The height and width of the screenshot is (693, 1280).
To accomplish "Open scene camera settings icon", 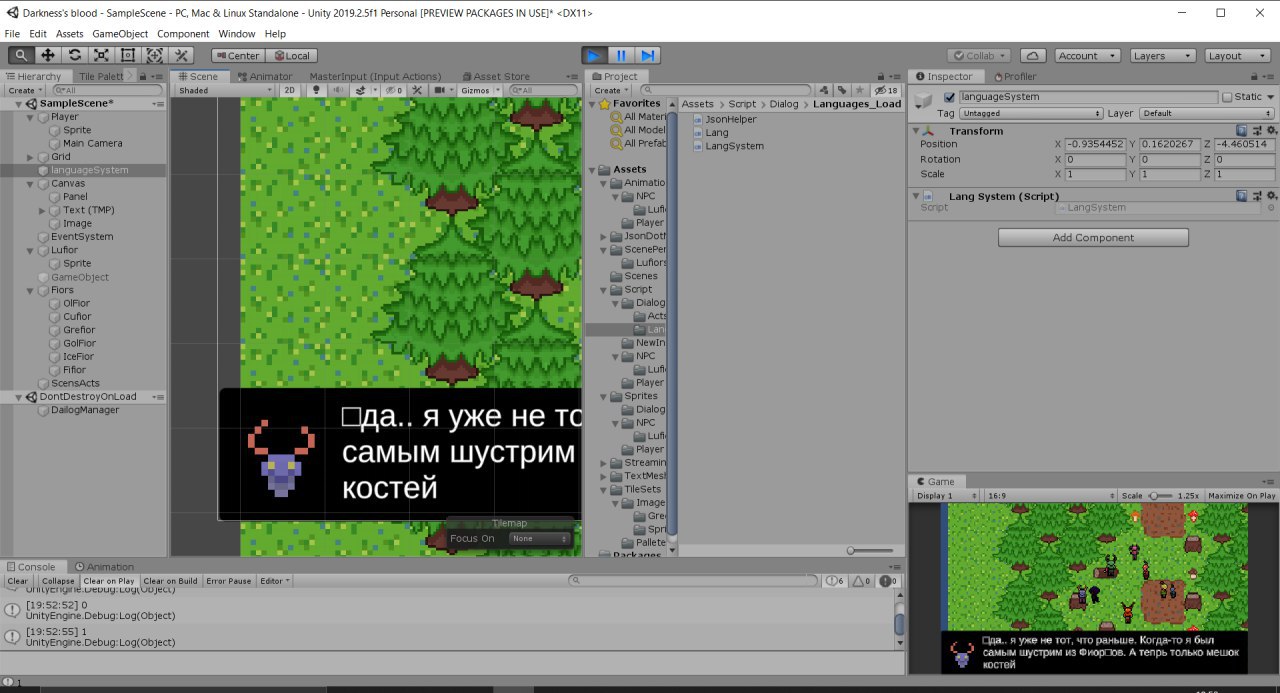I will [x=442, y=90].
